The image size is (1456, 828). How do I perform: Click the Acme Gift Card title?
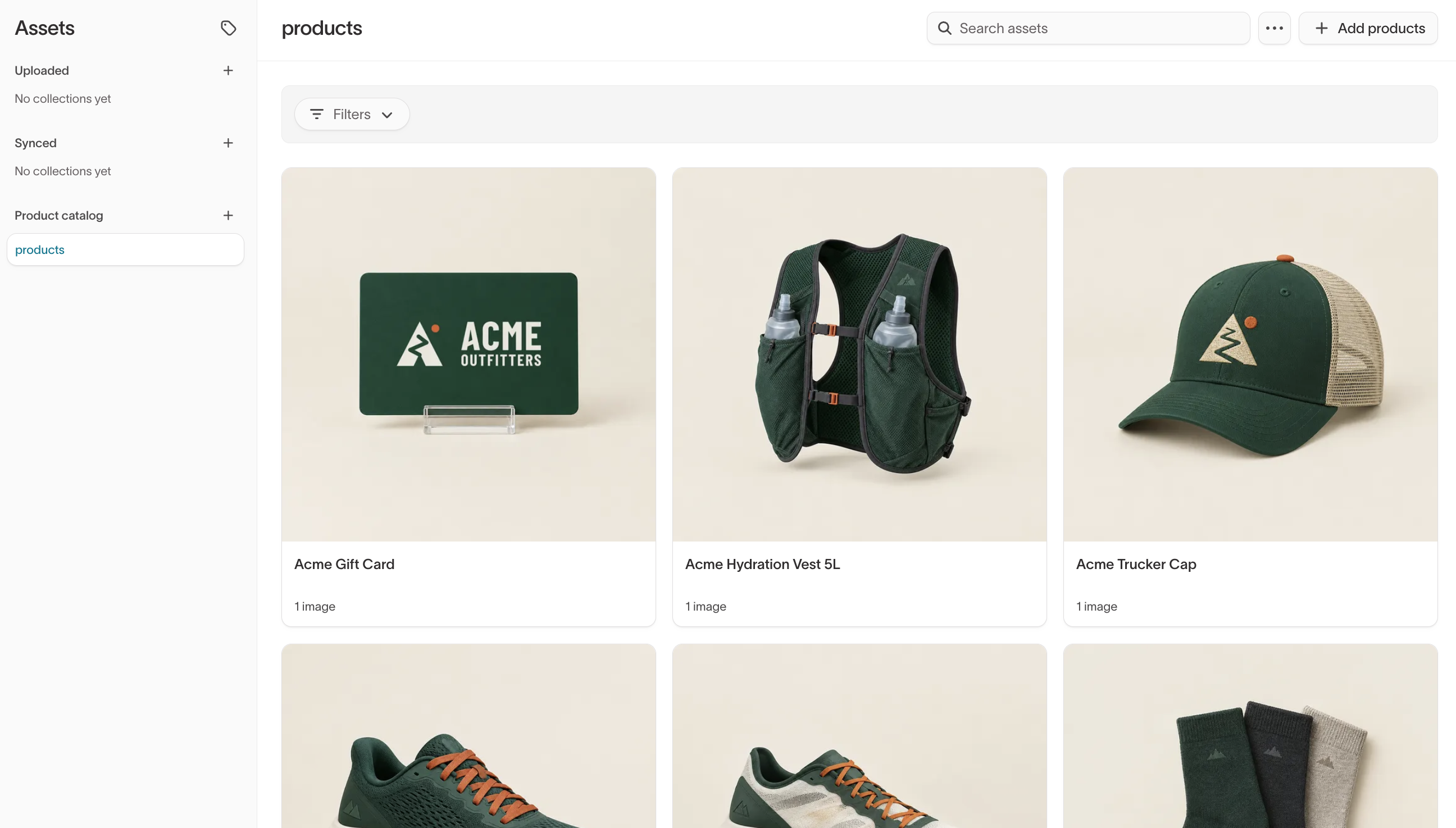[x=344, y=564]
